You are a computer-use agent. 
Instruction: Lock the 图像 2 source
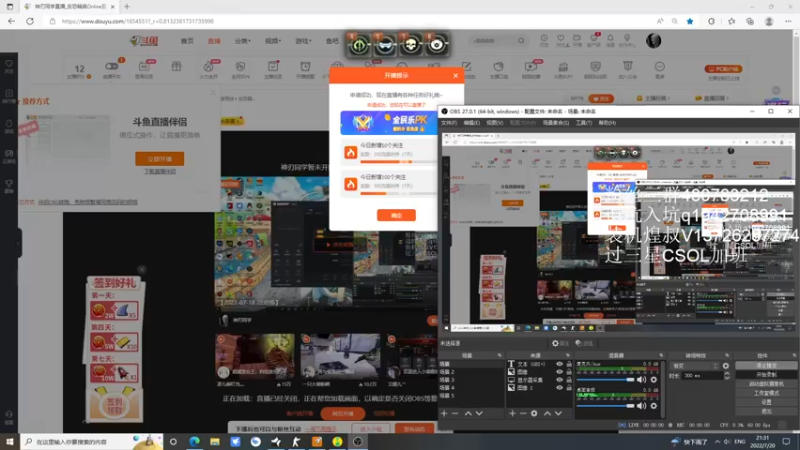569,388
